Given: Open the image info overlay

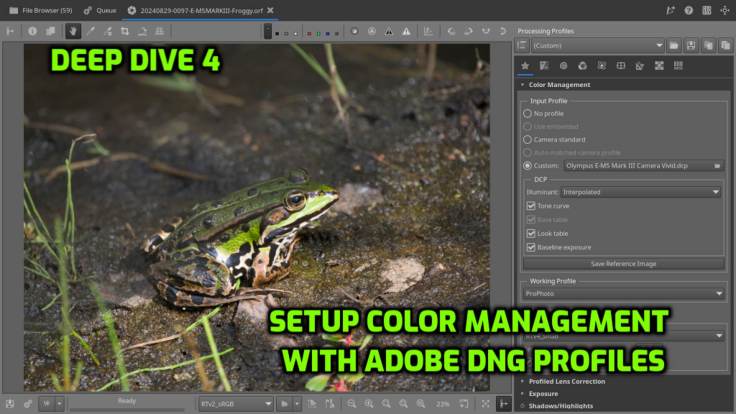Looking at the screenshot, I should (x=32, y=31).
